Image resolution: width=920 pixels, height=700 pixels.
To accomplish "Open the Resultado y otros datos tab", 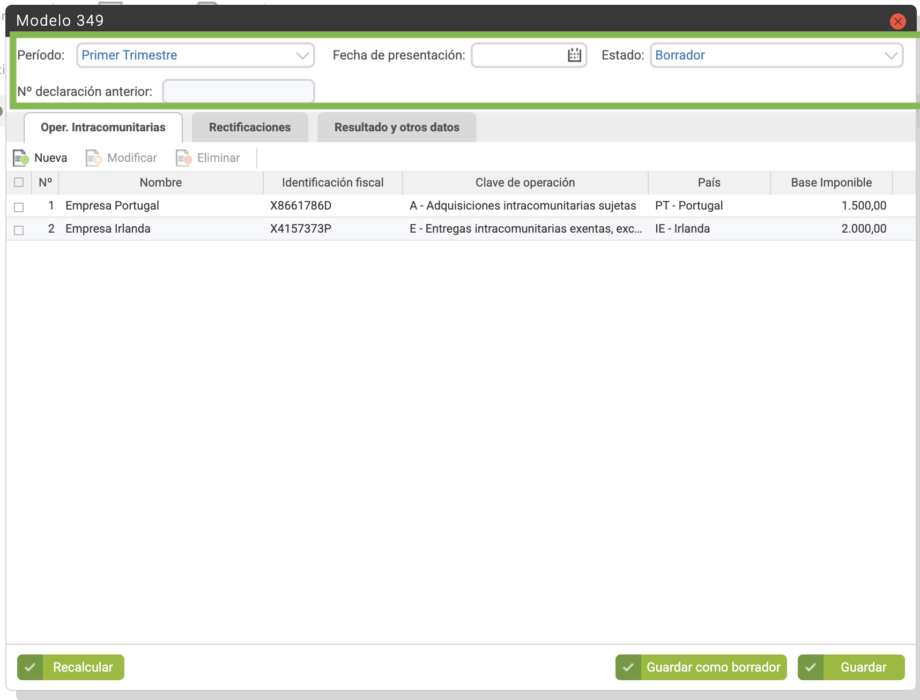I will coord(397,128).
